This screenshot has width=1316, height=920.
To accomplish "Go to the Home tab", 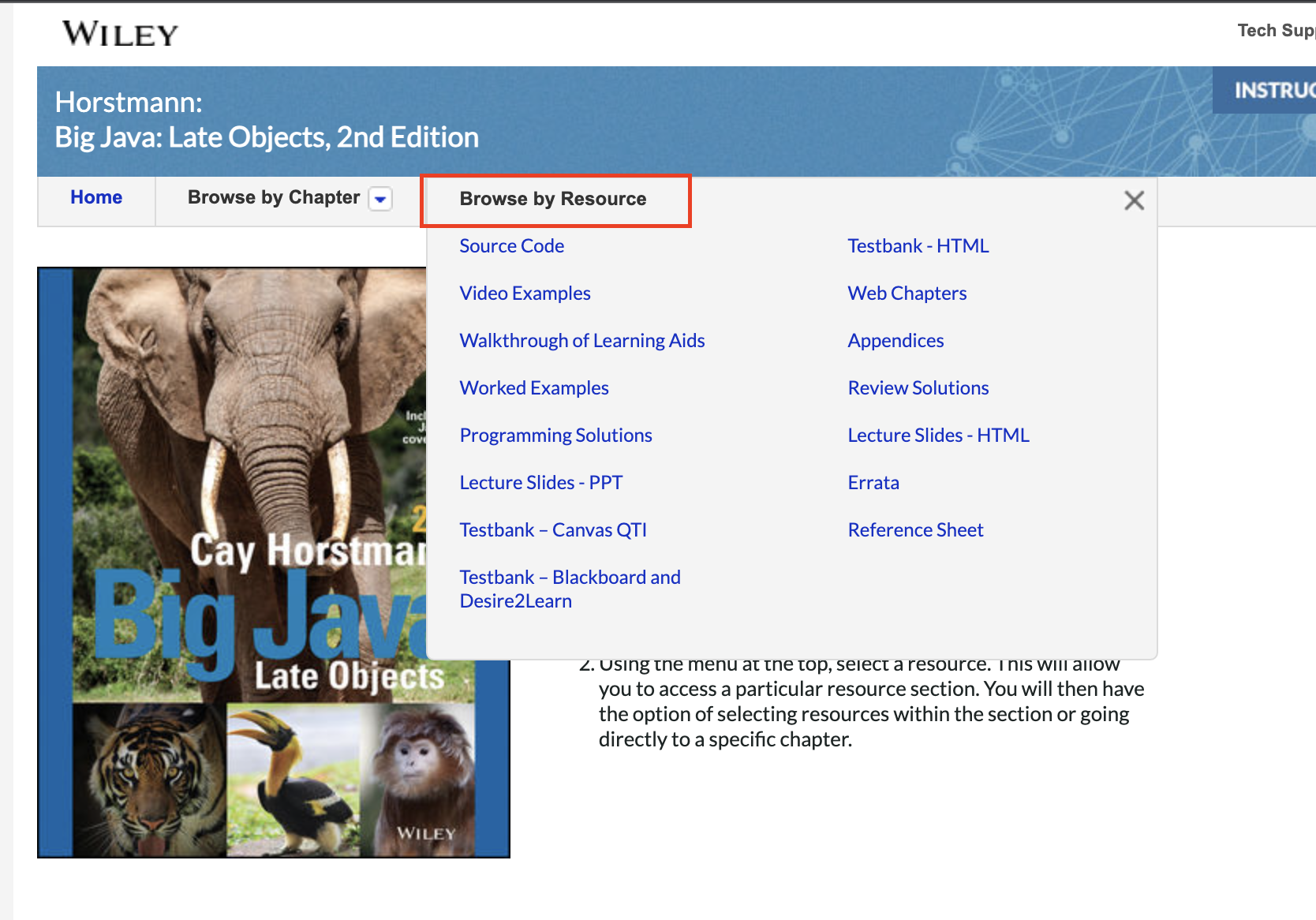I will [x=96, y=197].
